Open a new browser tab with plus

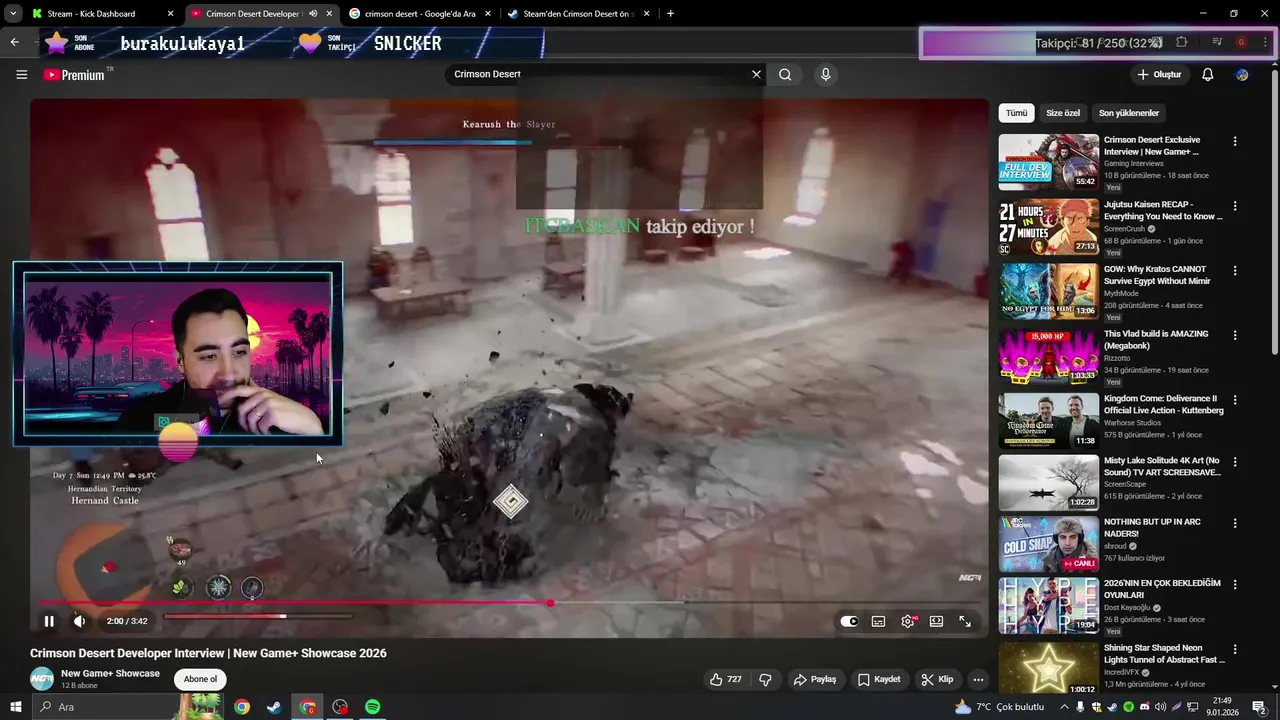pos(670,14)
